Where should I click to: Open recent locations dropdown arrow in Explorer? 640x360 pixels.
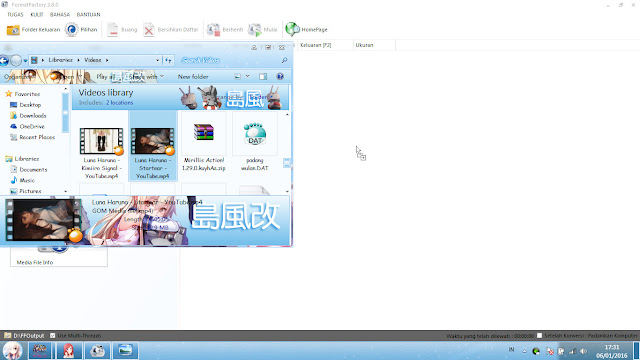click(x=25, y=61)
